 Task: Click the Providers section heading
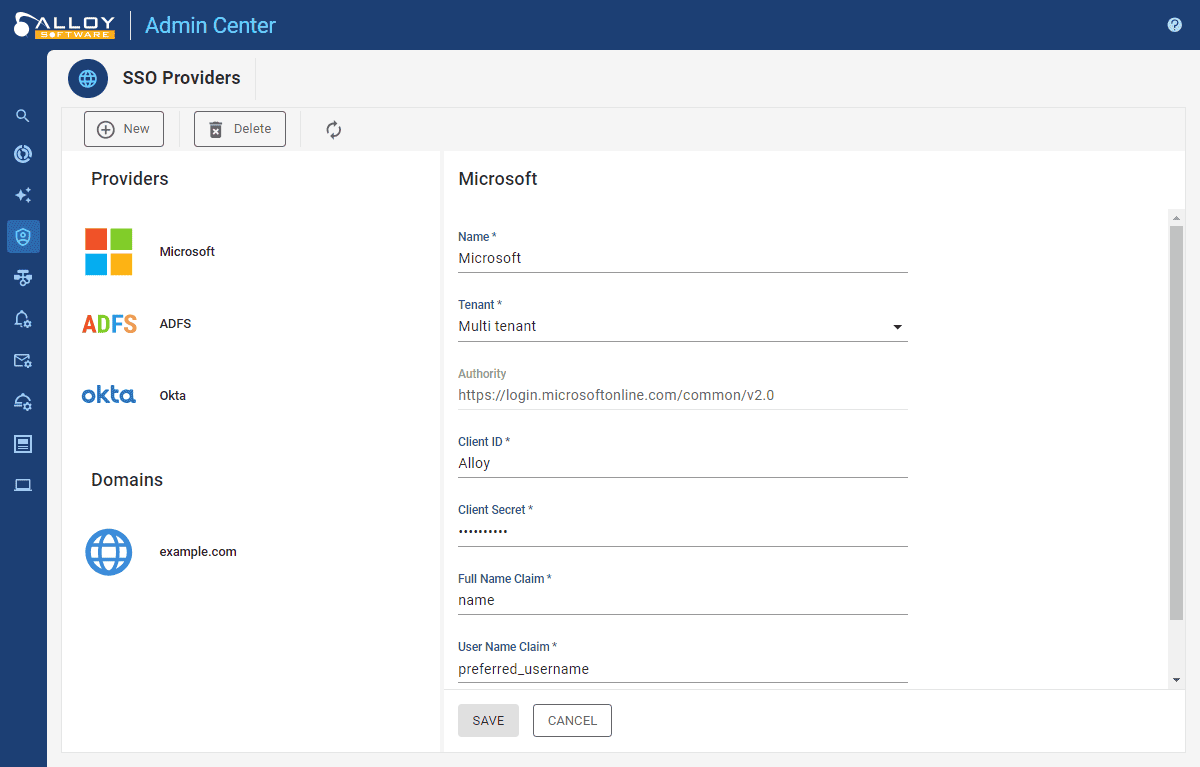coord(130,179)
